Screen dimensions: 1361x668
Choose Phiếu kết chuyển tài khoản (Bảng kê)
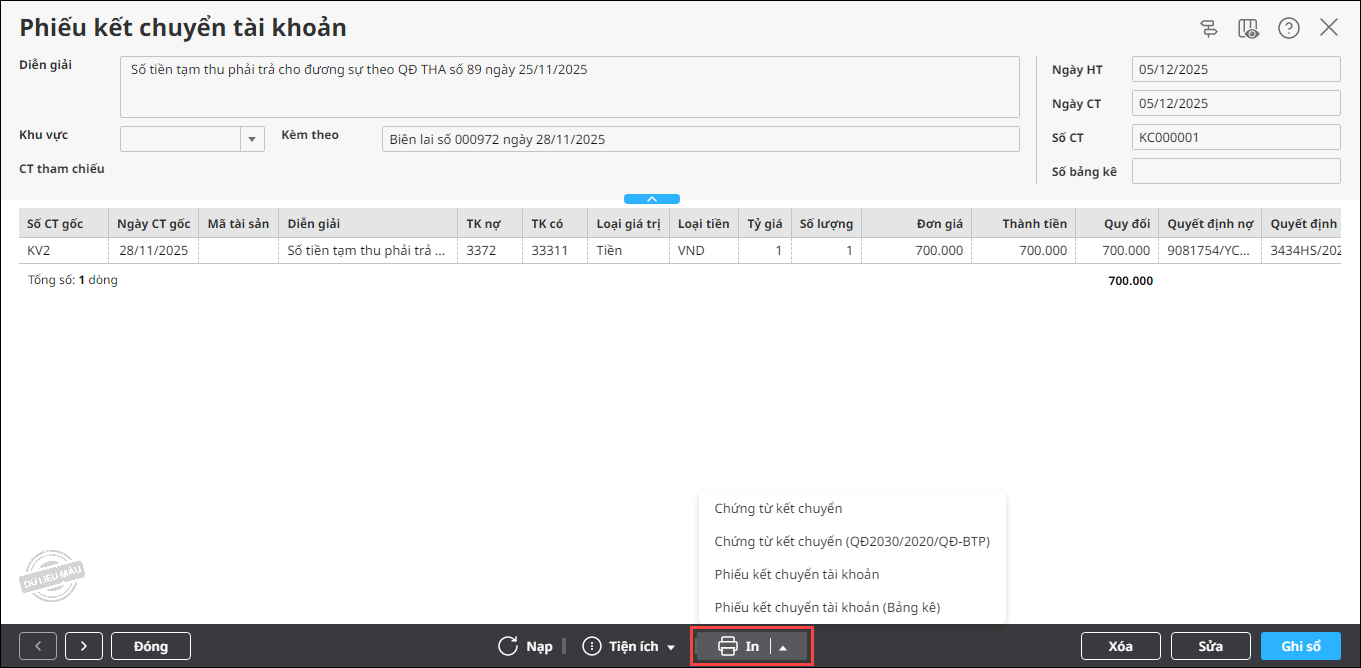point(827,607)
